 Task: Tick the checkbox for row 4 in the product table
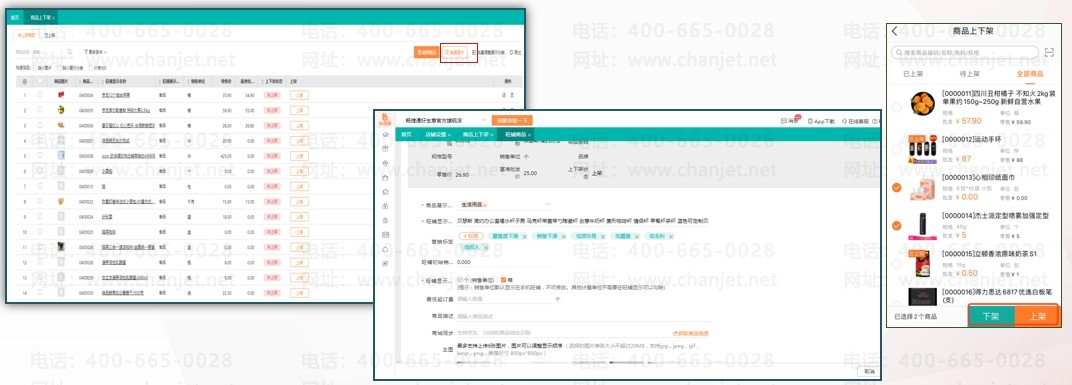[40, 141]
